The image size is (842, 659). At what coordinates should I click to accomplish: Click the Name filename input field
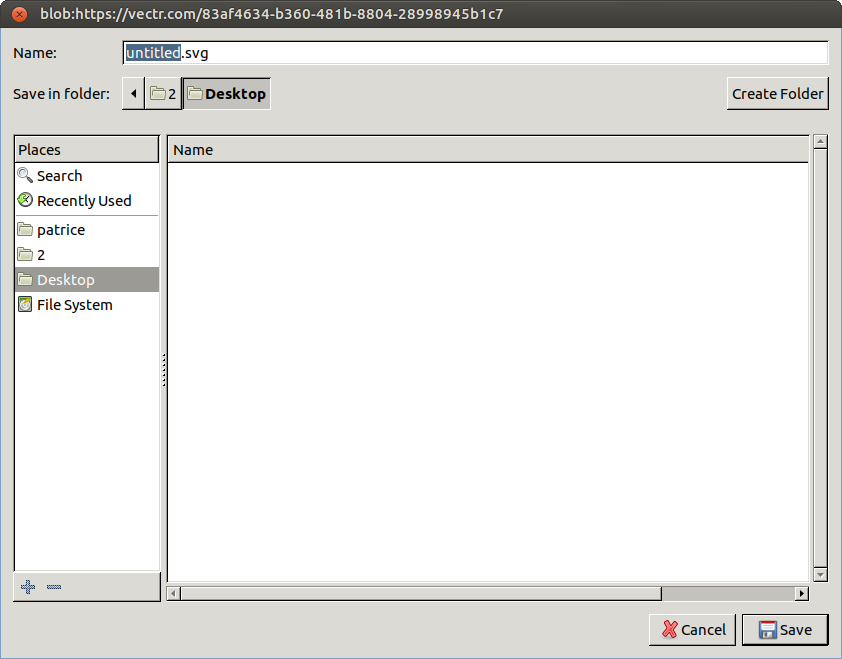pyautogui.click(x=475, y=53)
